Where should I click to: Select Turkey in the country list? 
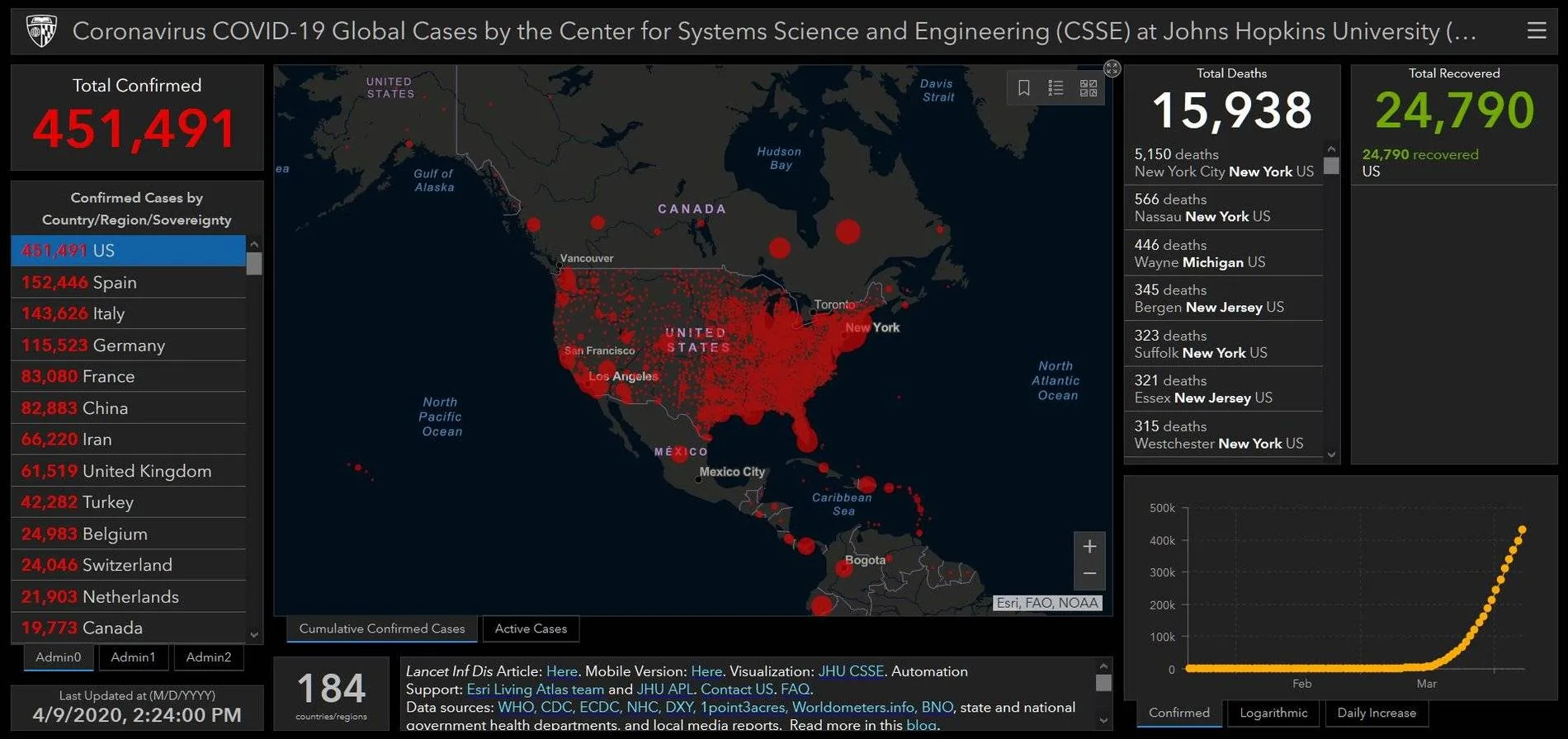pos(129,502)
